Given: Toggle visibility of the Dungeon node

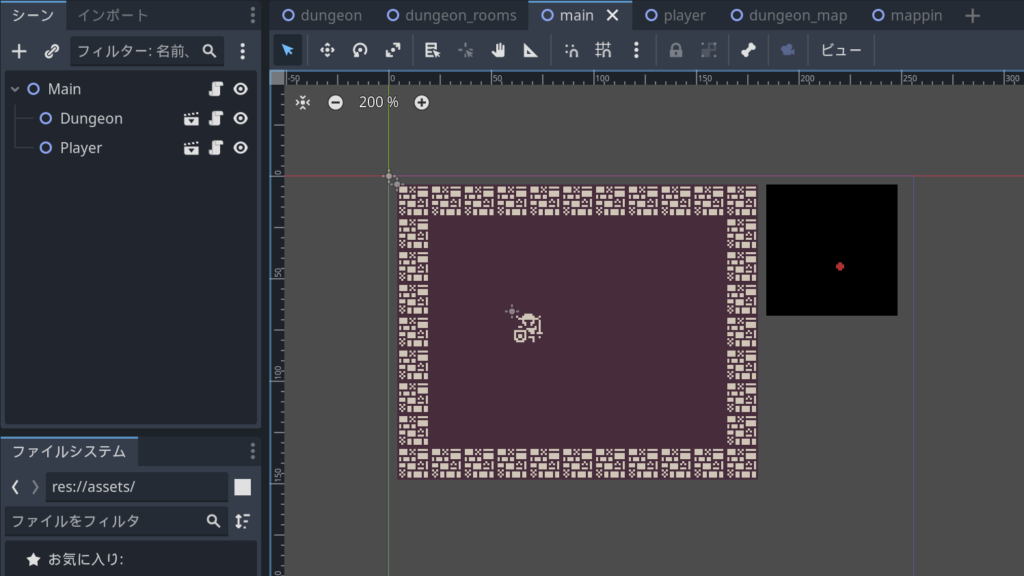Looking at the screenshot, I should (x=240, y=119).
